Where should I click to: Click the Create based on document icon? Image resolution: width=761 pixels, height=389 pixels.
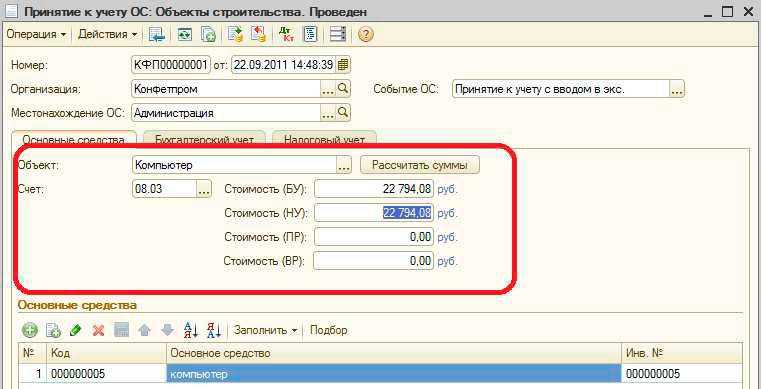[208, 34]
